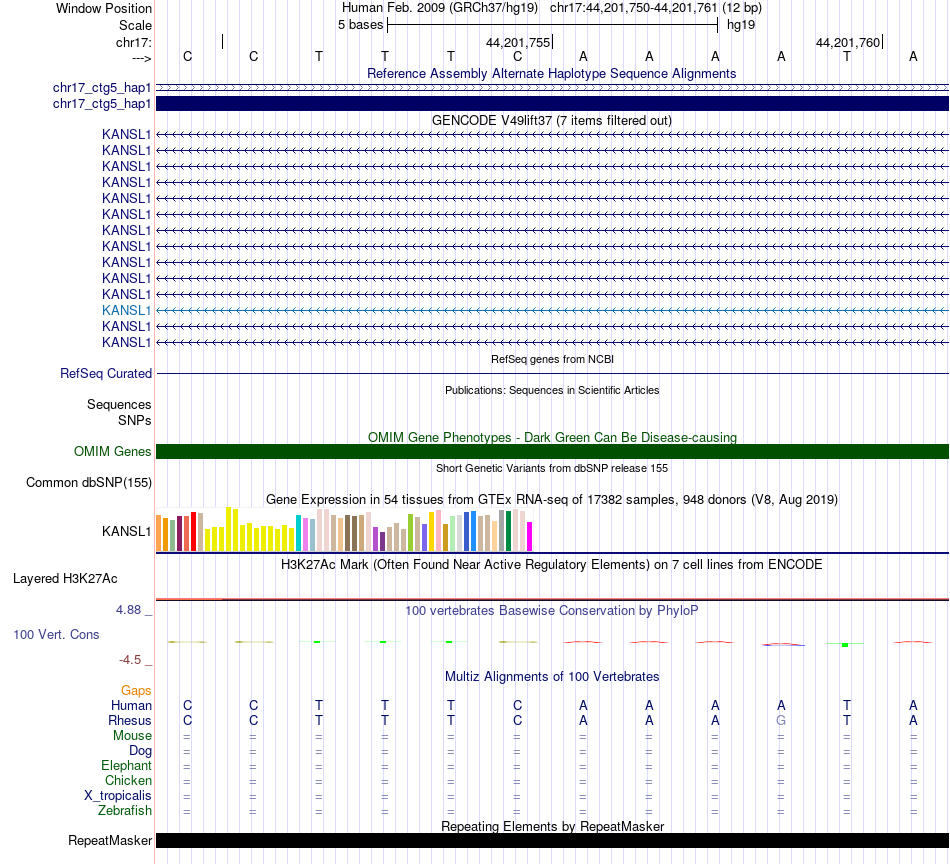Click the Zebrafish species row label
This screenshot has width=950, height=864.
(125, 810)
